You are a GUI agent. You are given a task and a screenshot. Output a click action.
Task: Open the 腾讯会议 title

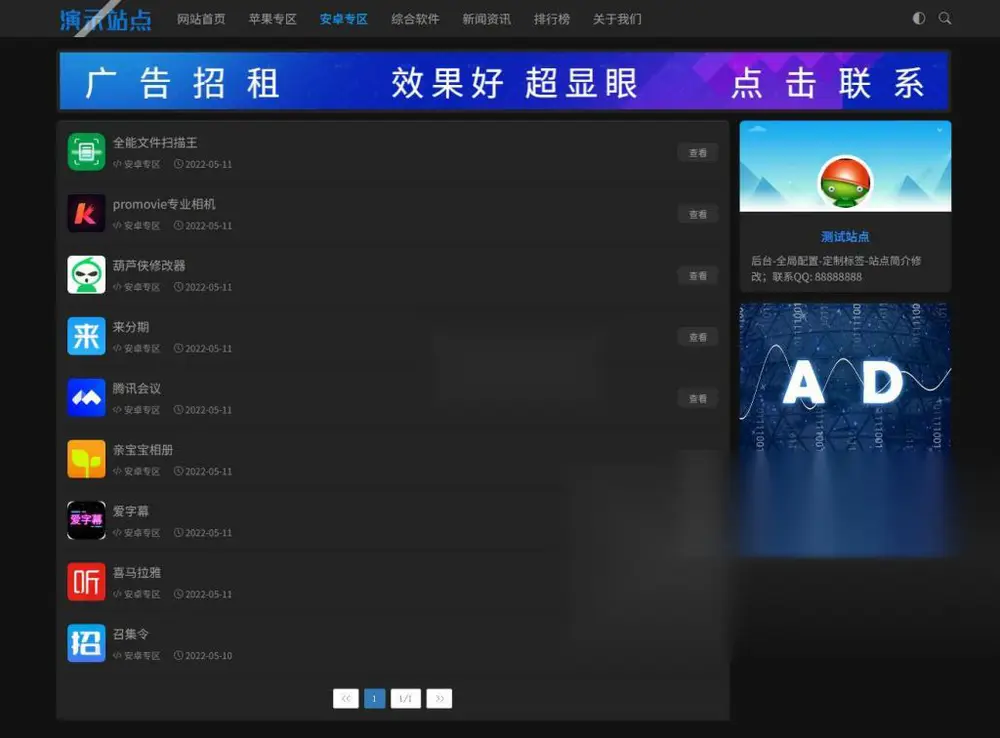tap(137, 388)
